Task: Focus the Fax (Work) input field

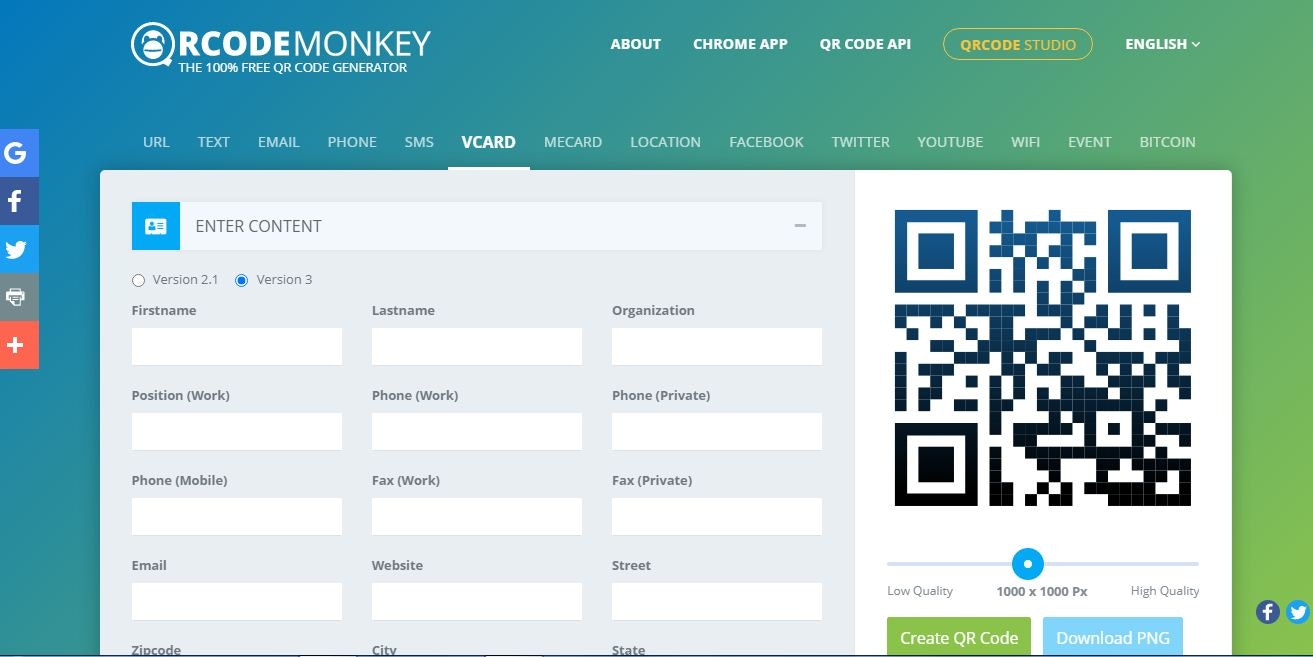Action: click(477, 517)
